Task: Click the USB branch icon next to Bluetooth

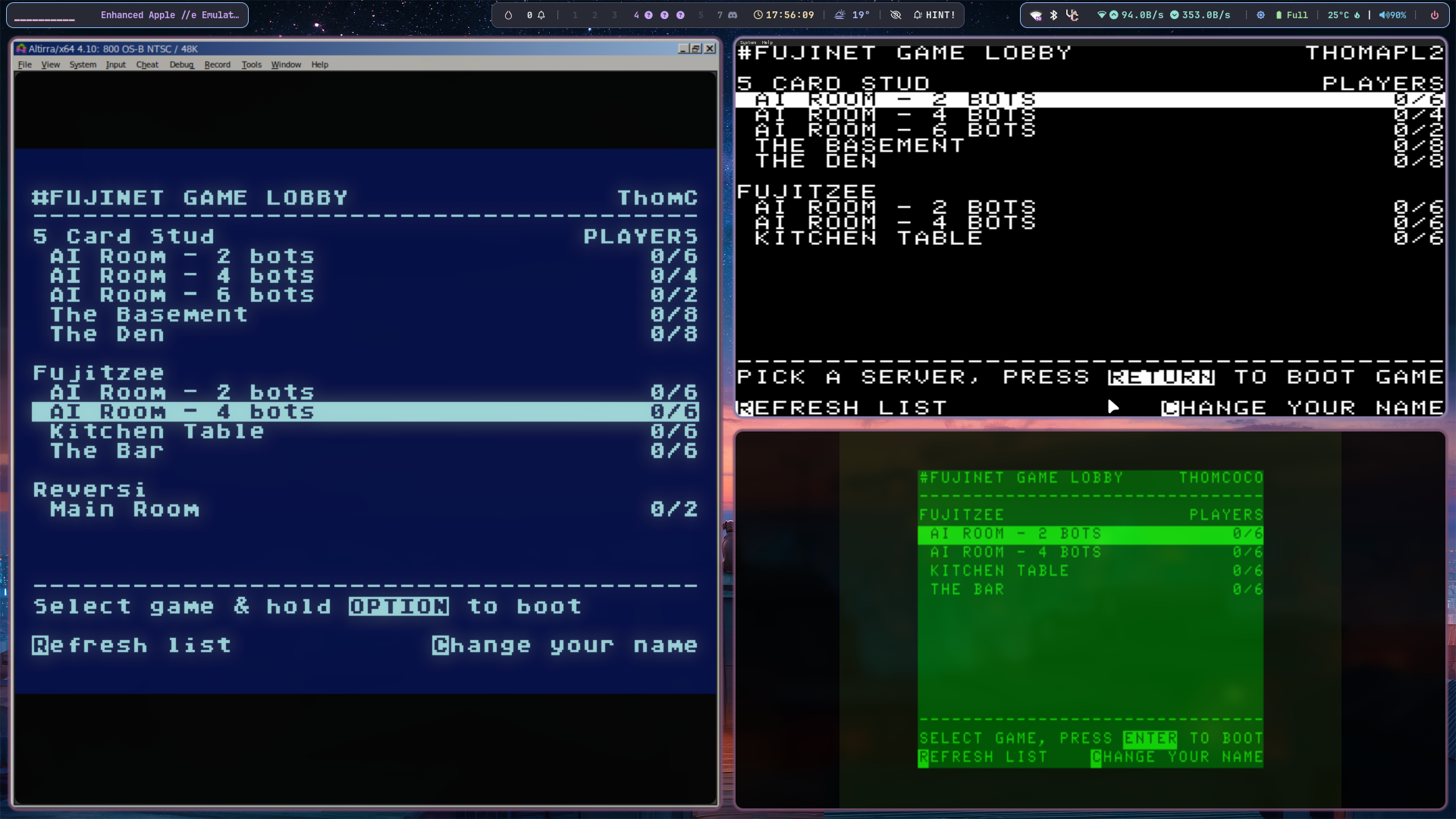Action: [1072, 15]
